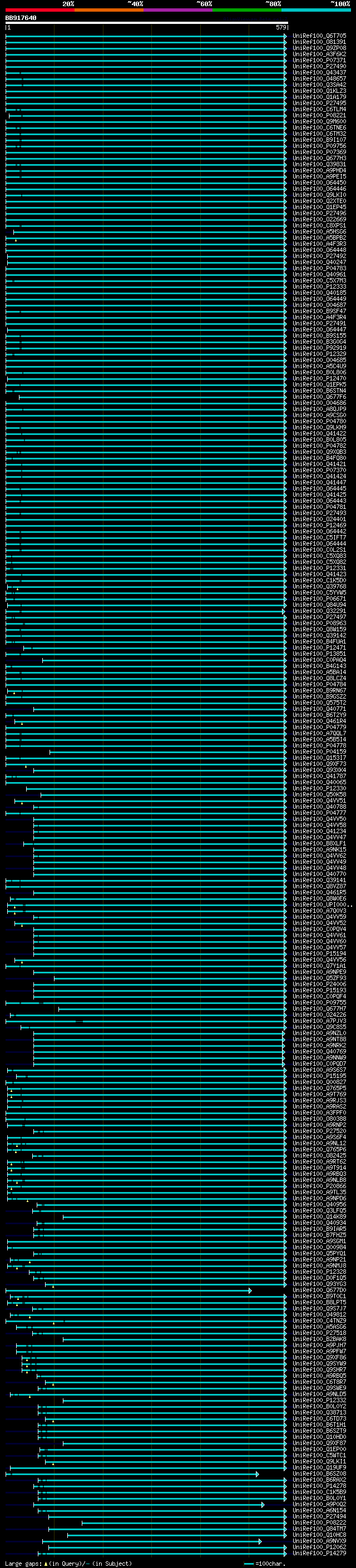Select hit label UniRef100_P20866
This screenshot has height=1568, width=356.
(x=319, y=1186)
